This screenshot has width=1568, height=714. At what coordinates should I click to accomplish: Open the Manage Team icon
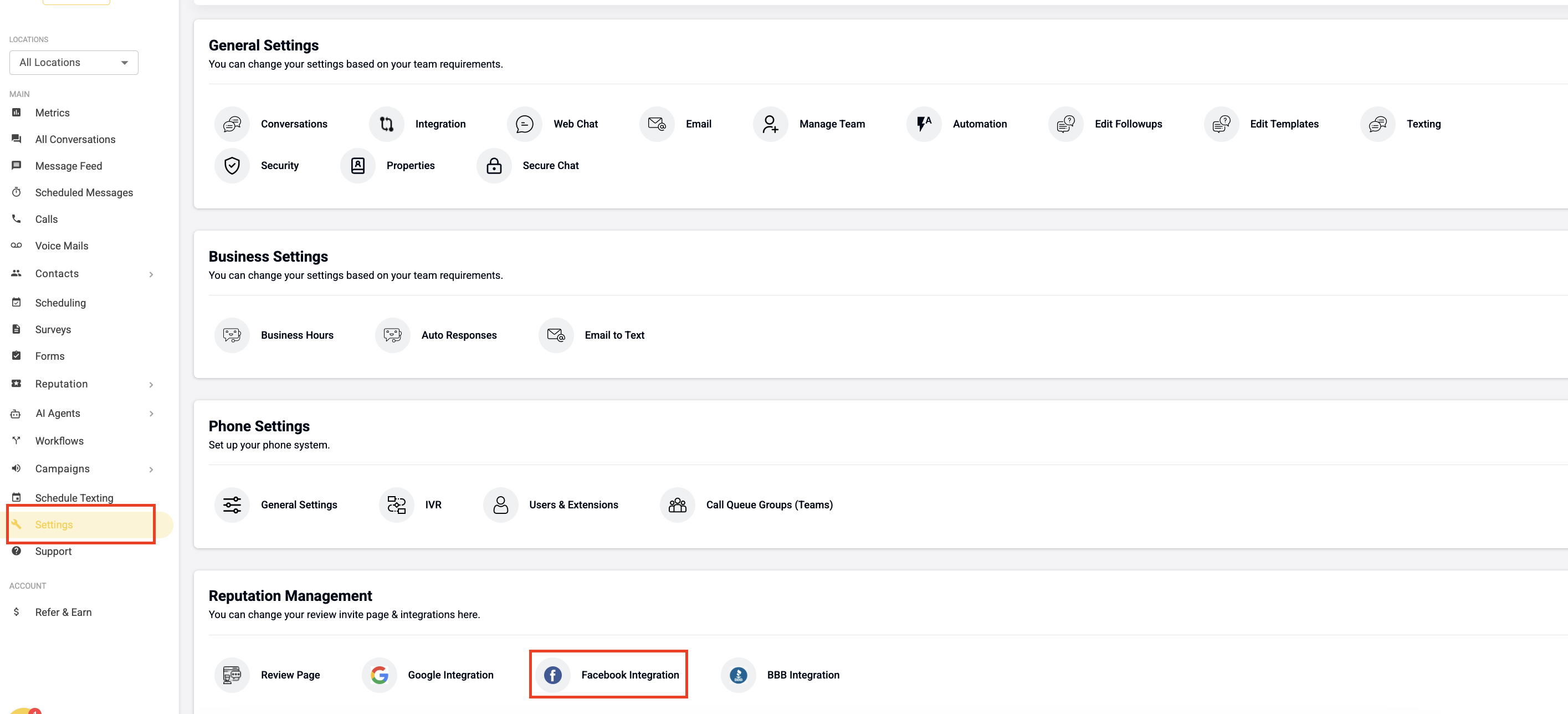pyautogui.click(x=771, y=124)
